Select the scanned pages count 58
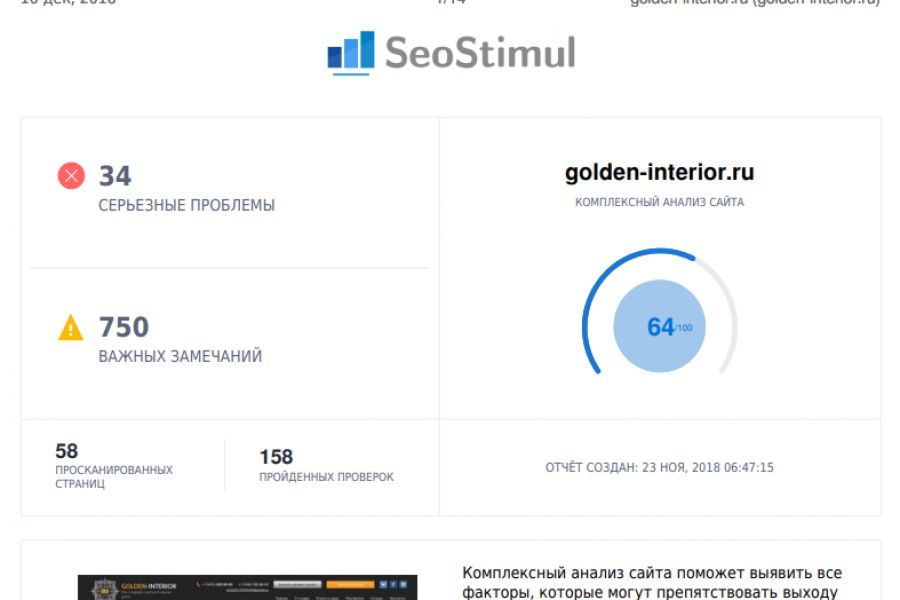This screenshot has height=600, width=900. click(x=67, y=451)
